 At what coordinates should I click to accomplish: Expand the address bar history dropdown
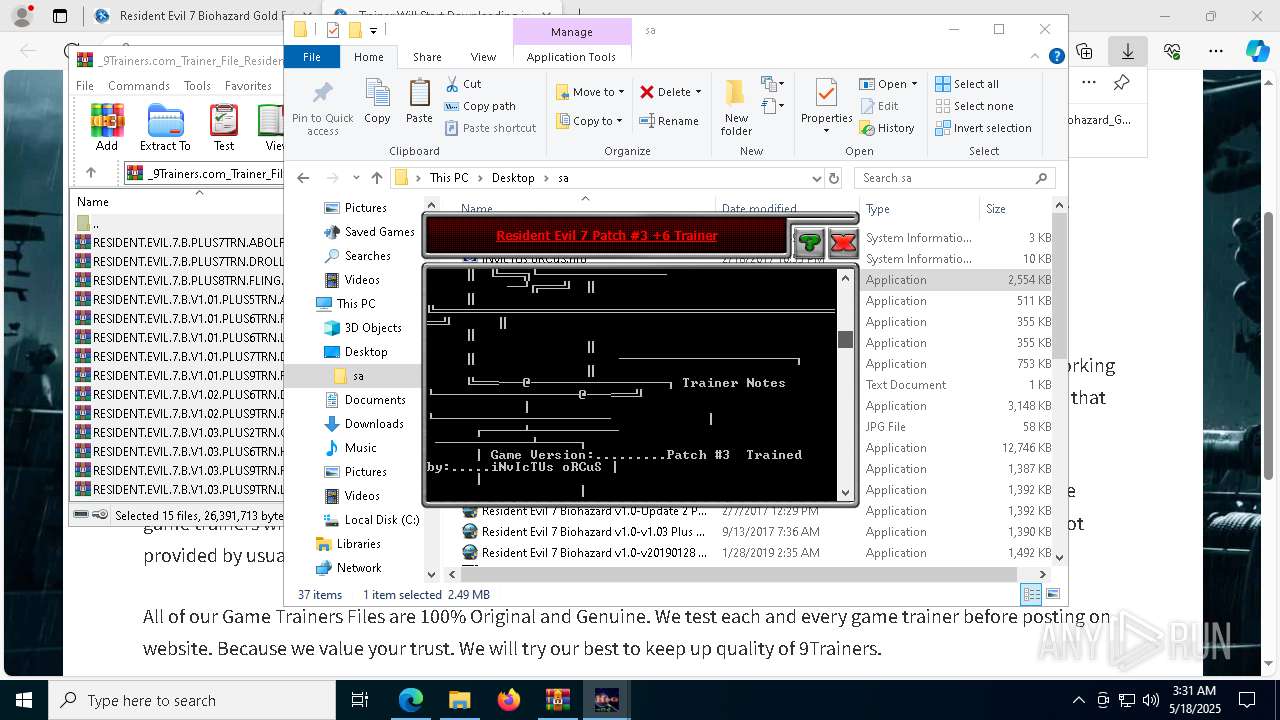point(817,178)
